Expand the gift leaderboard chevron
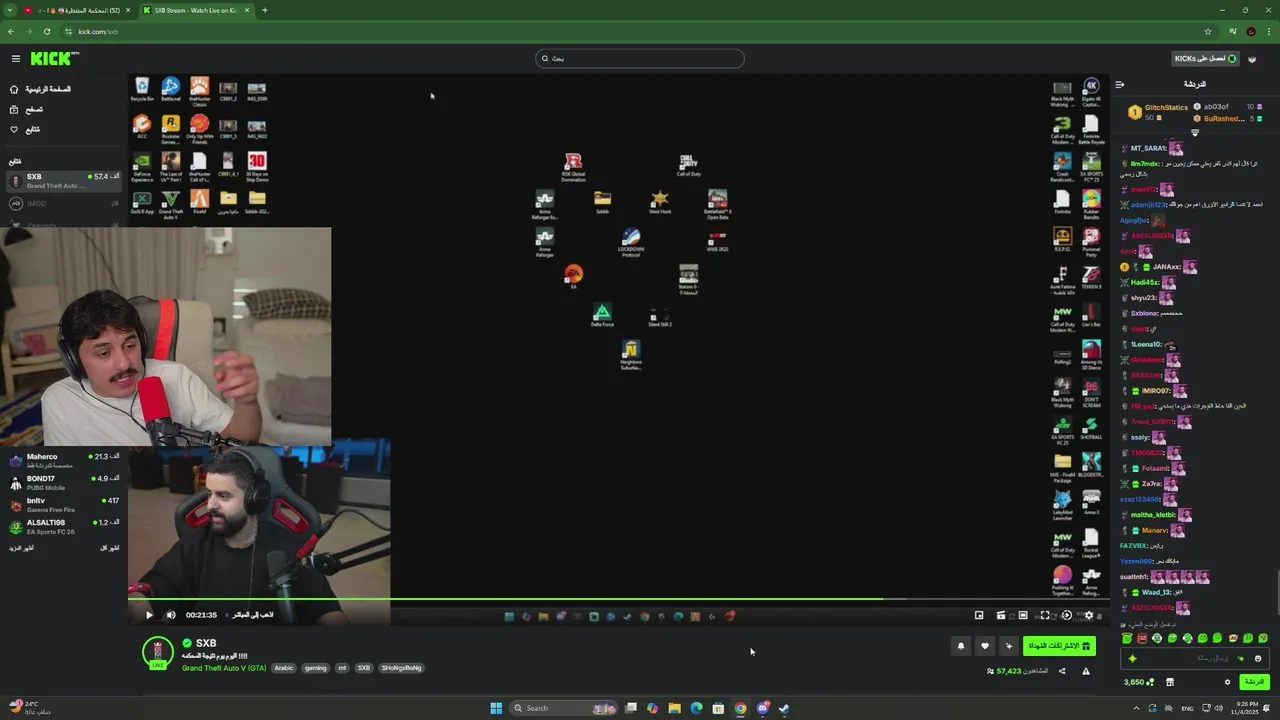 point(1195,132)
